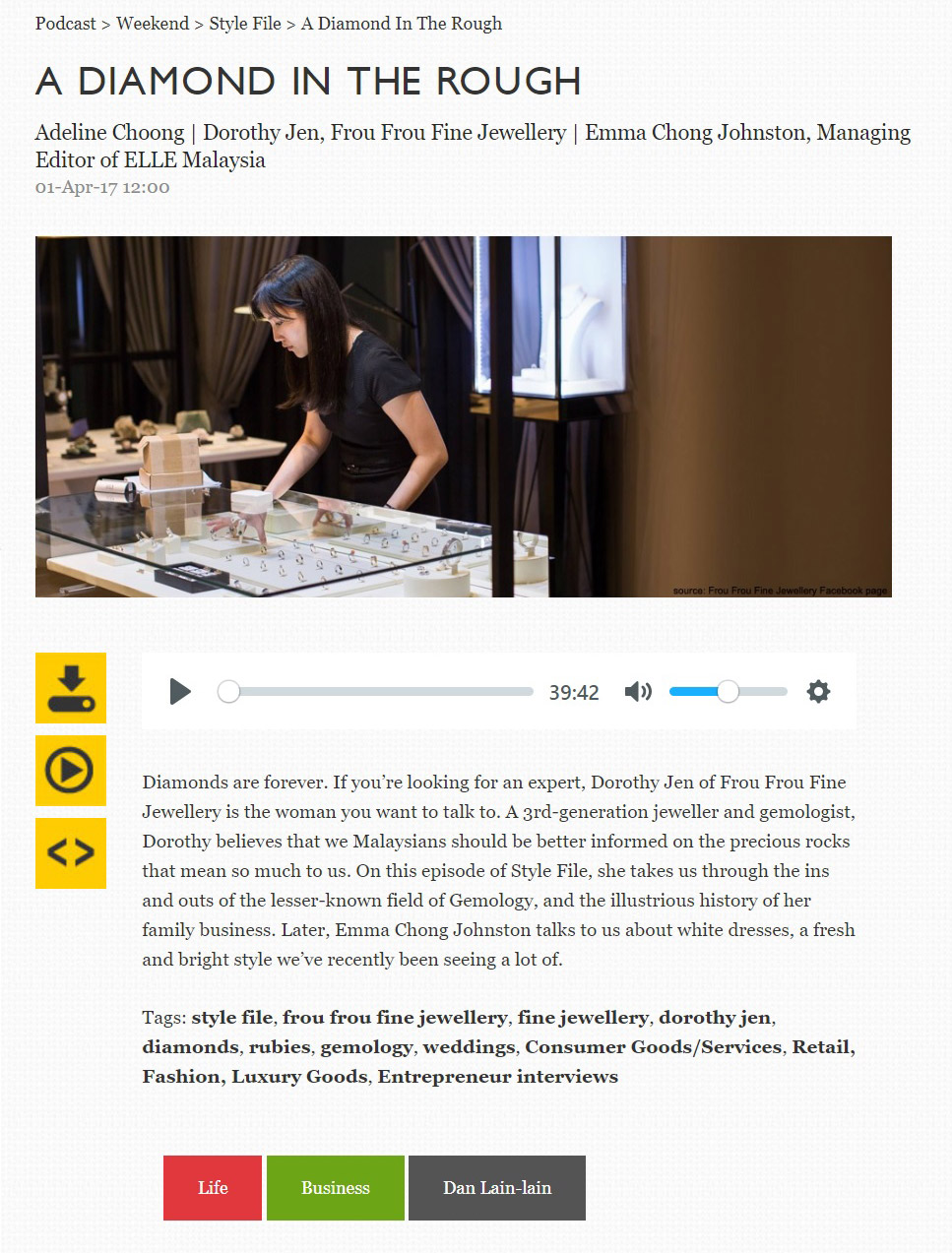The width and height of the screenshot is (952, 1253).
Task: Open Weekend breadcrumb link
Action: [x=153, y=24]
